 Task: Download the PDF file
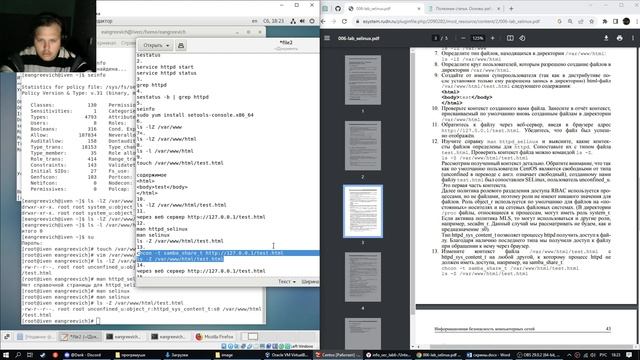[x=606, y=38]
